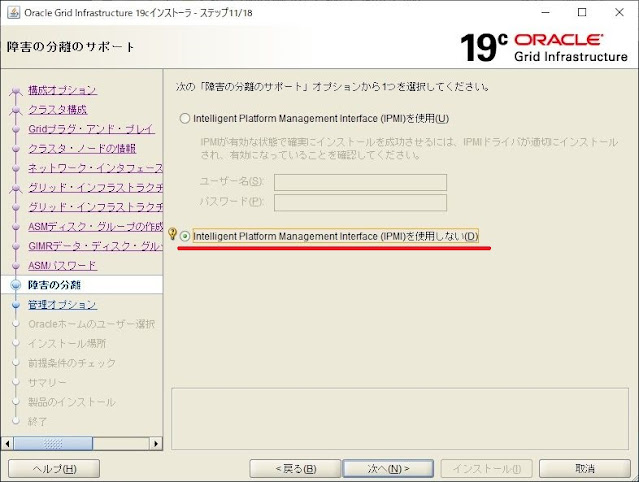Click the step bullet beside クラスタ構成

coord(16,110)
